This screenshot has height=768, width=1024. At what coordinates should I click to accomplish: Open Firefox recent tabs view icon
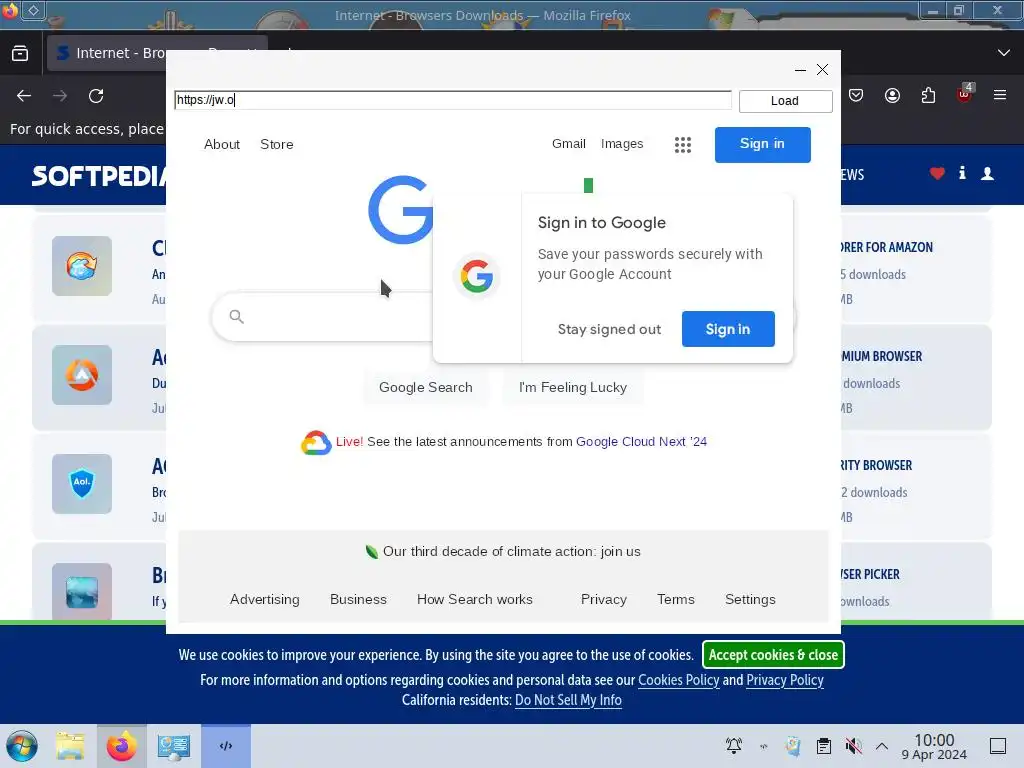pyautogui.click(x=20, y=53)
